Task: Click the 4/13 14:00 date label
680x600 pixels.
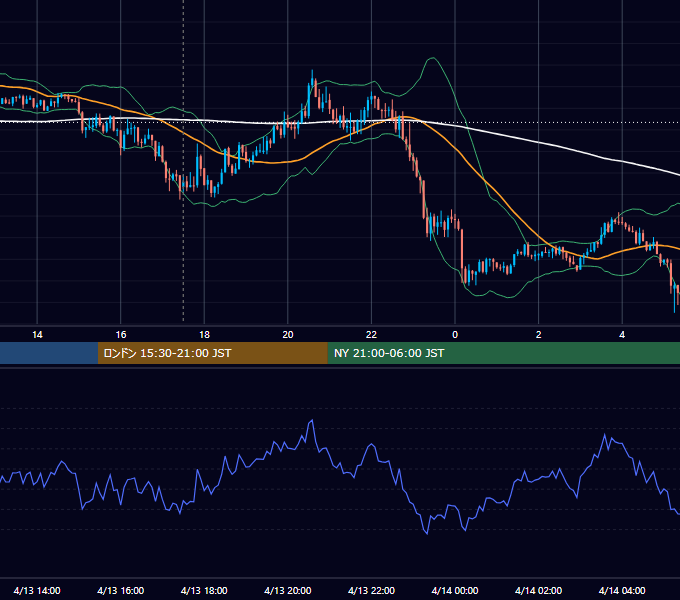Action: 37,590
